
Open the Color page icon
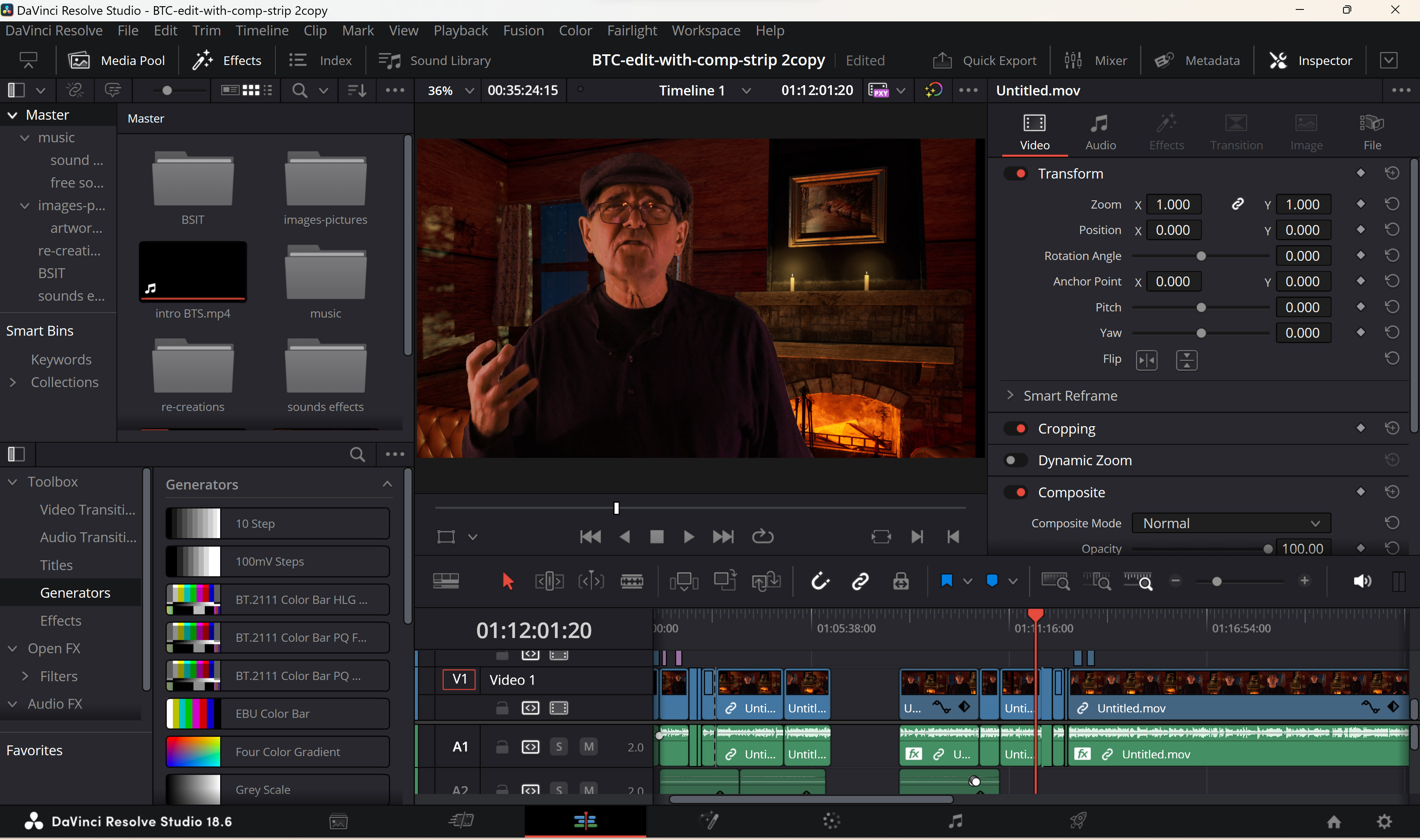pyautogui.click(x=832, y=821)
